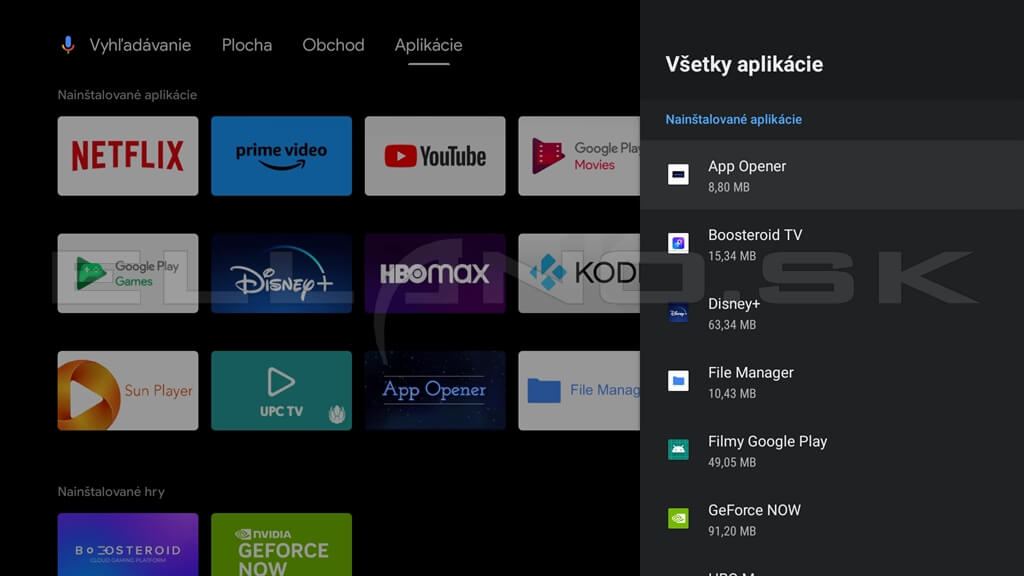The width and height of the screenshot is (1024, 576).
Task: Click the Nainštalované aplikácie label above Netflix
Action: point(127,95)
